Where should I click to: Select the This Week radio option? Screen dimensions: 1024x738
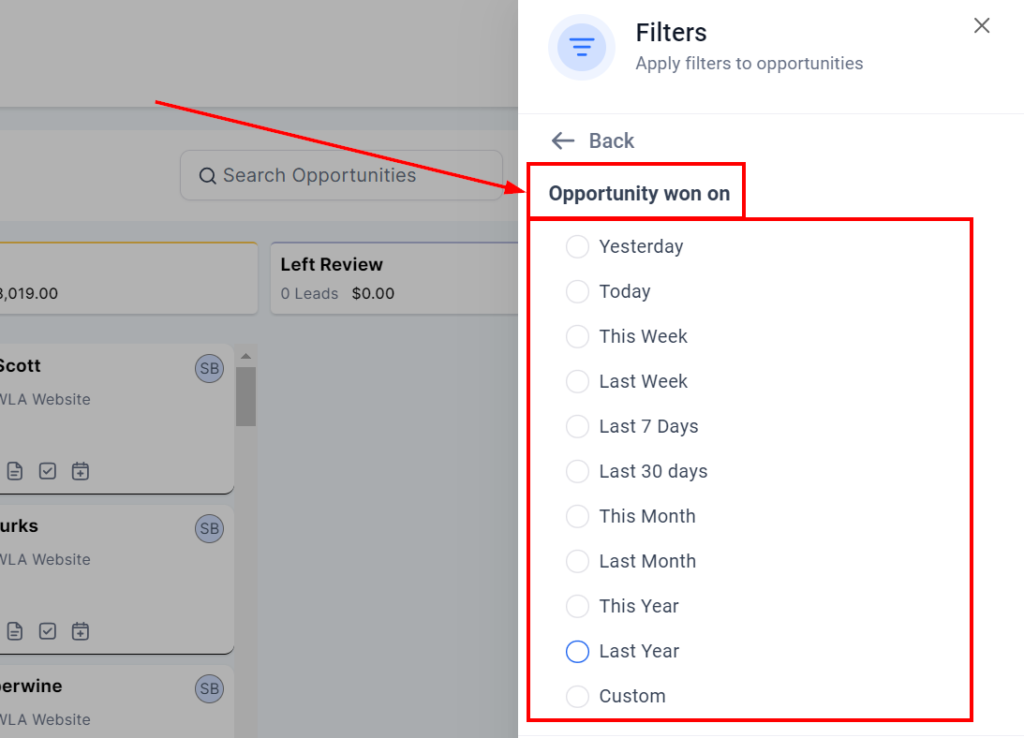[577, 337]
